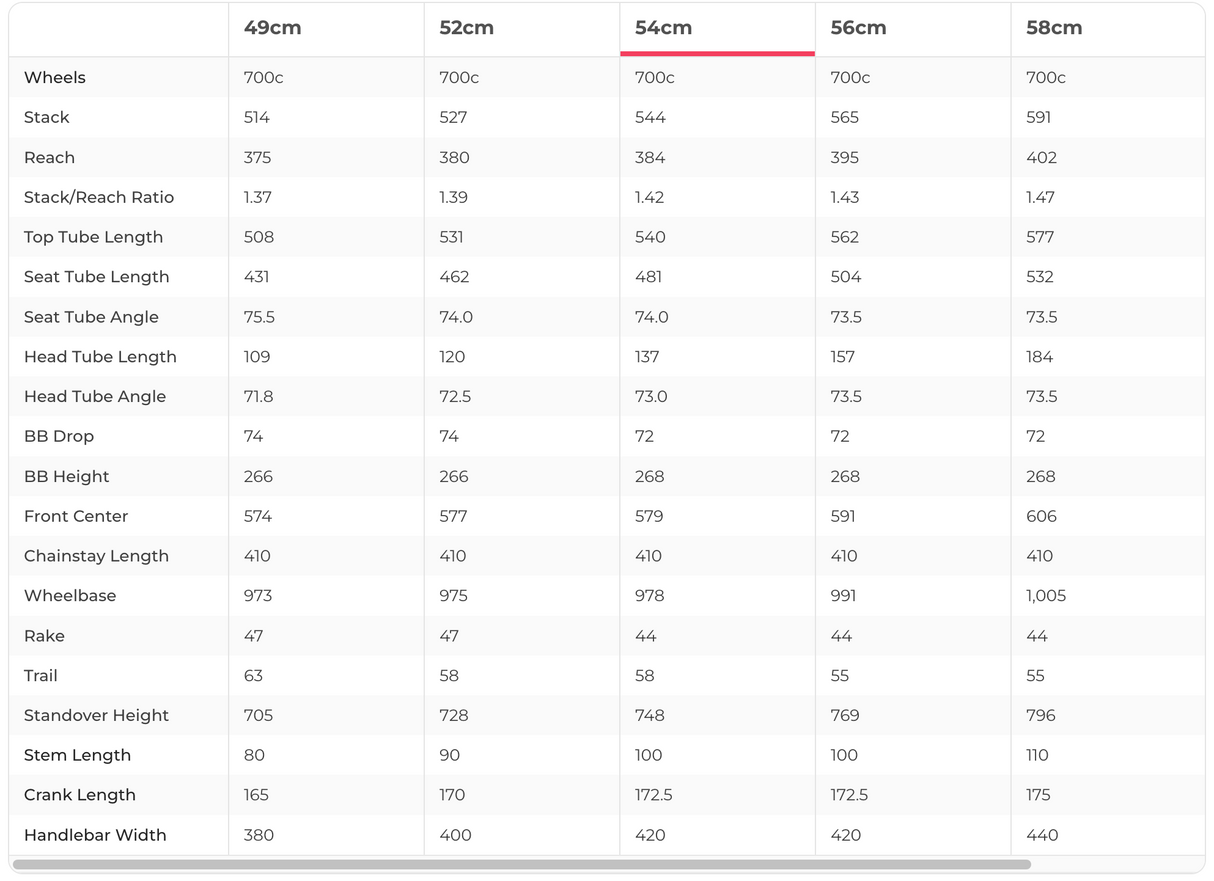Viewport: 1214px width, 881px height.
Task: Select the 49cm size column header
Action: point(272,28)
